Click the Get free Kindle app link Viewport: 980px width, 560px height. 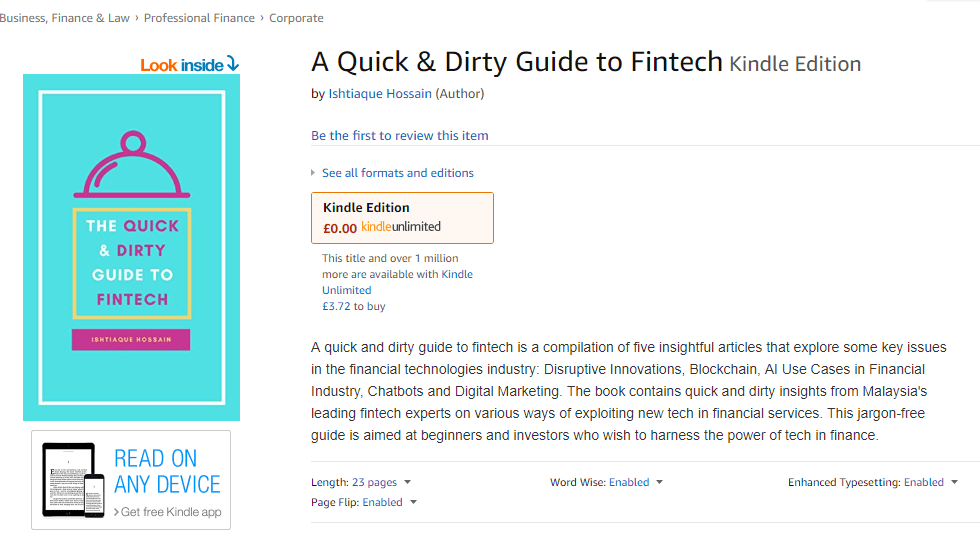[x=171, y=512]
